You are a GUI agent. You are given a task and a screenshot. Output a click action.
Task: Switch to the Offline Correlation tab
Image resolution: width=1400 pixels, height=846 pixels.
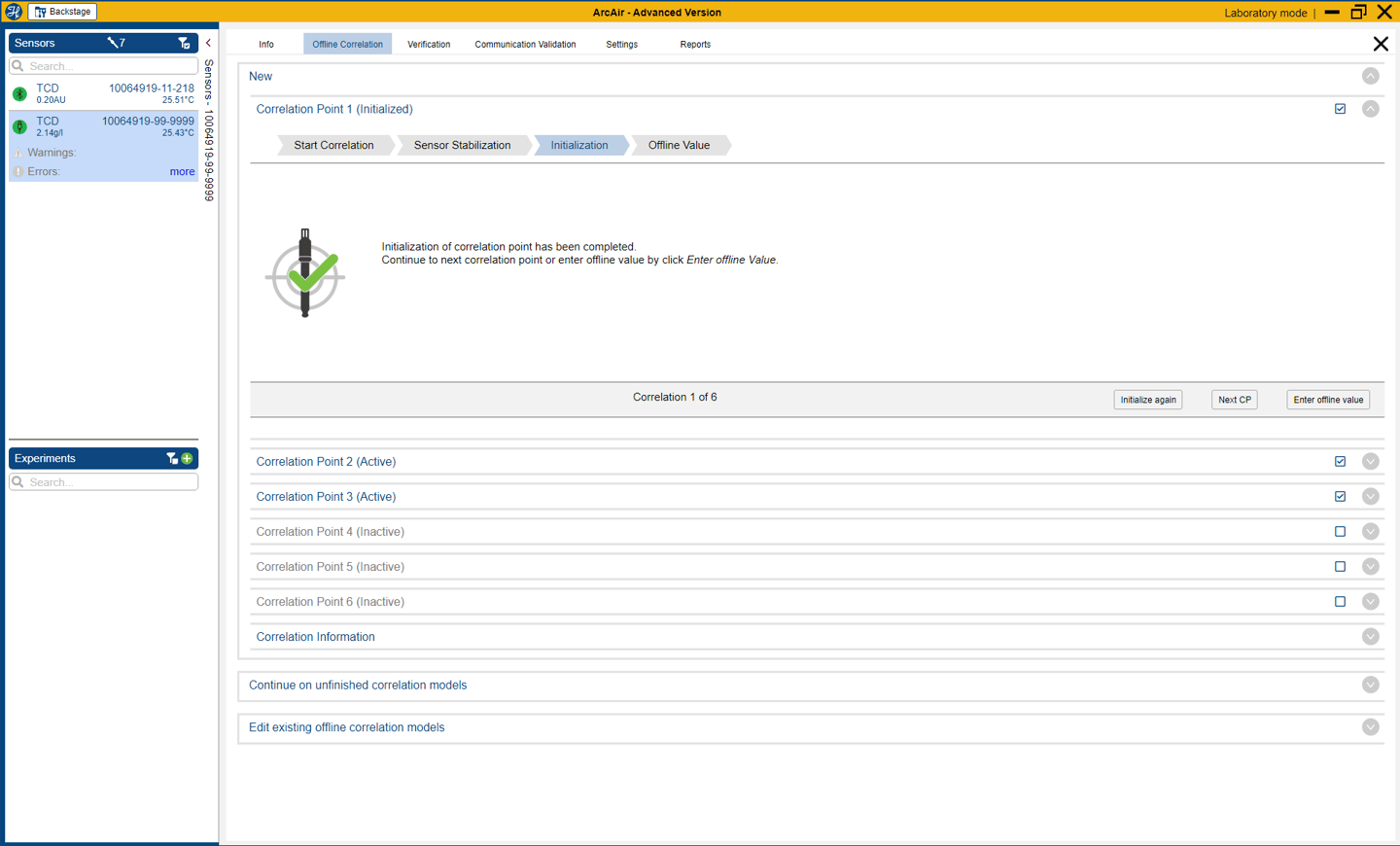[347, 44]
